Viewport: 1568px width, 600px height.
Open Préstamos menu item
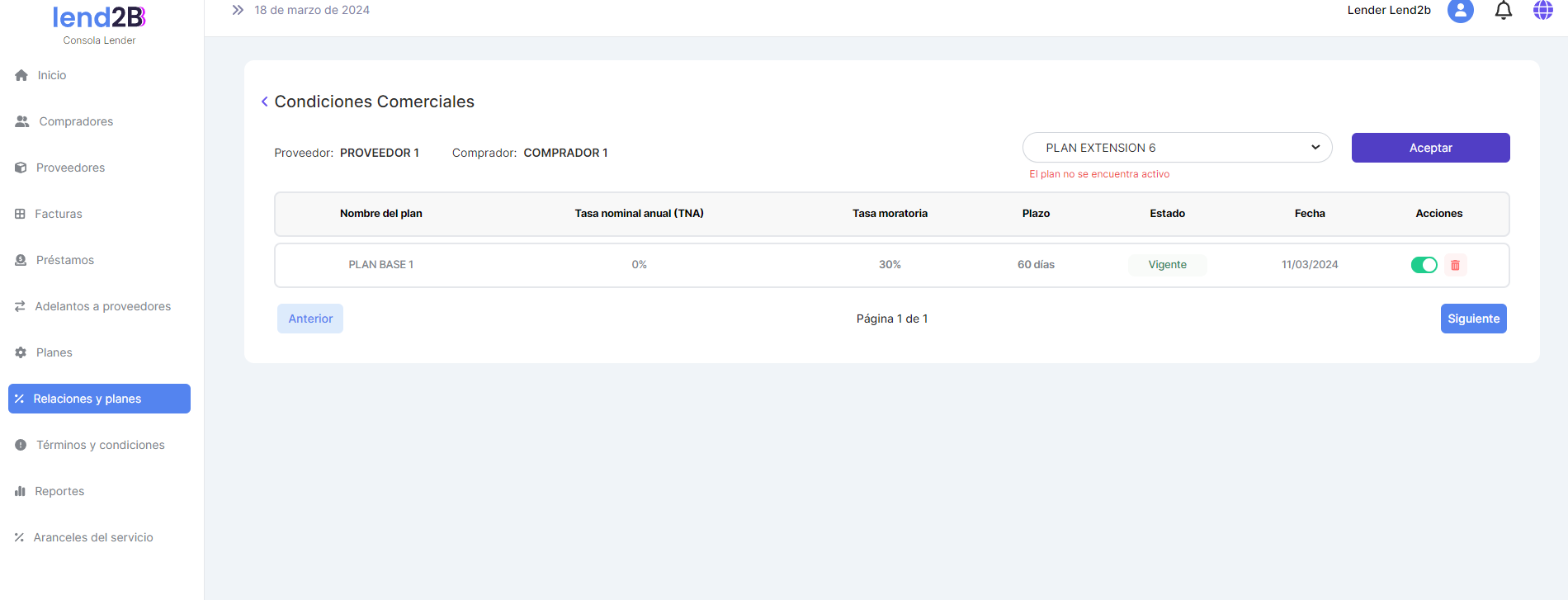tap(64, 260)
